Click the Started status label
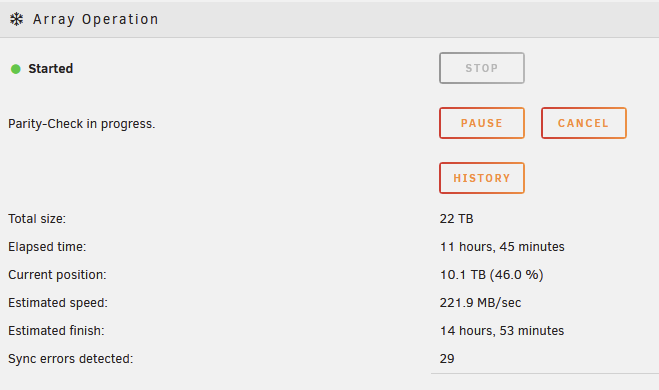 tap(50, 69)
